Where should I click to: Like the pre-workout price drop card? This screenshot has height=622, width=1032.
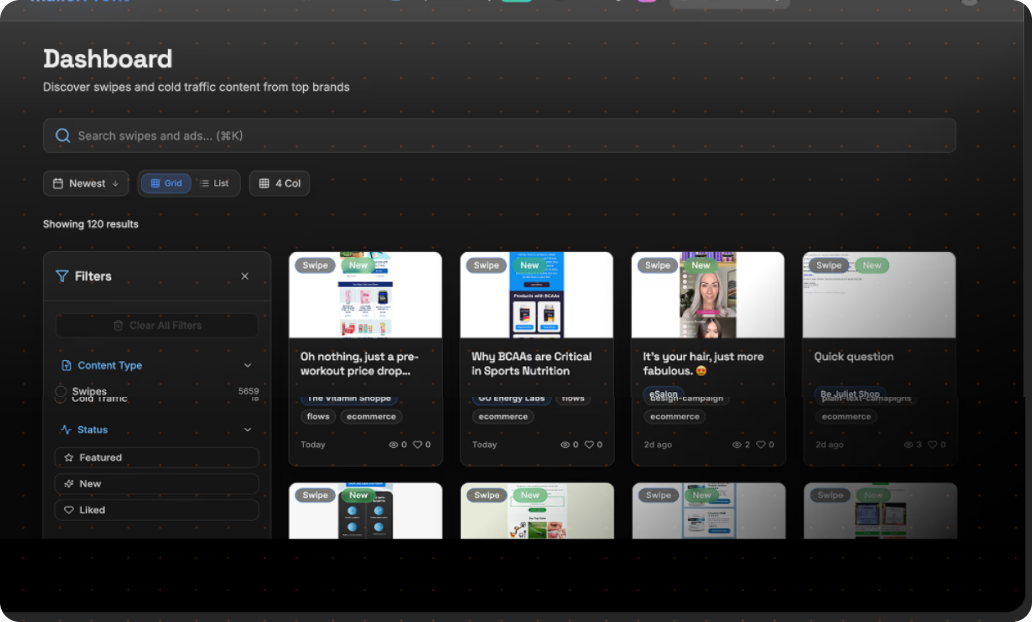[x=417, y=445]
